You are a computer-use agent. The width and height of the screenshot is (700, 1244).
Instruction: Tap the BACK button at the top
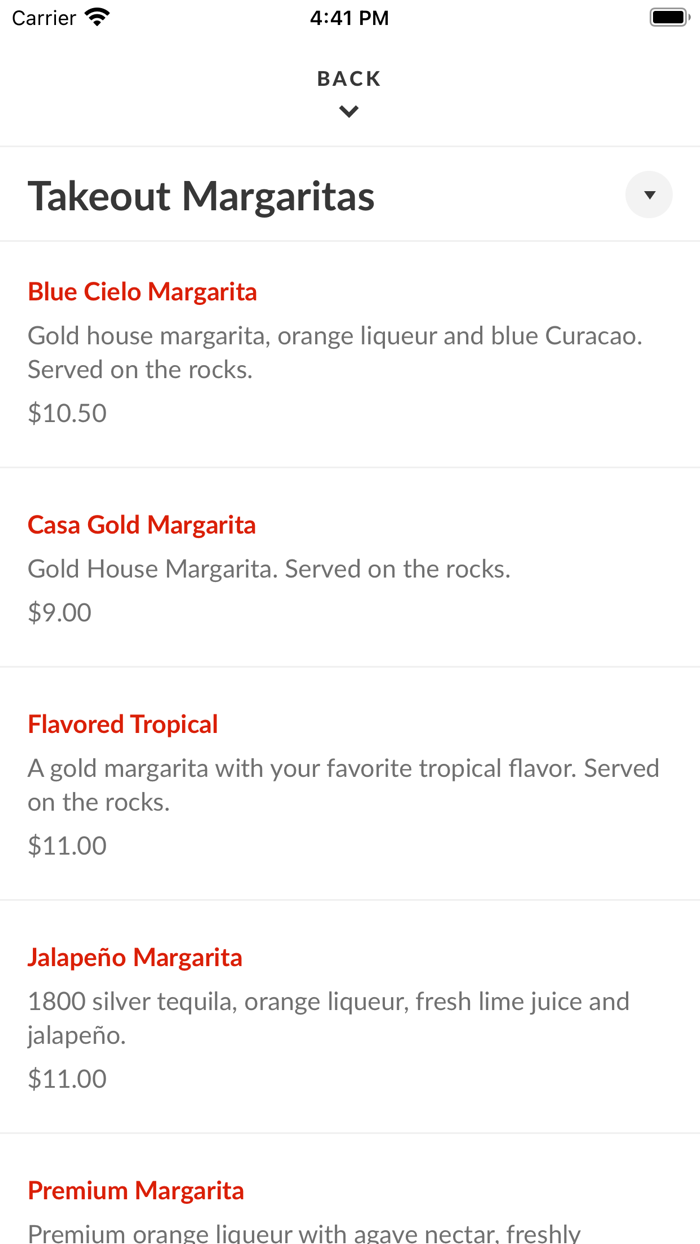348,77
